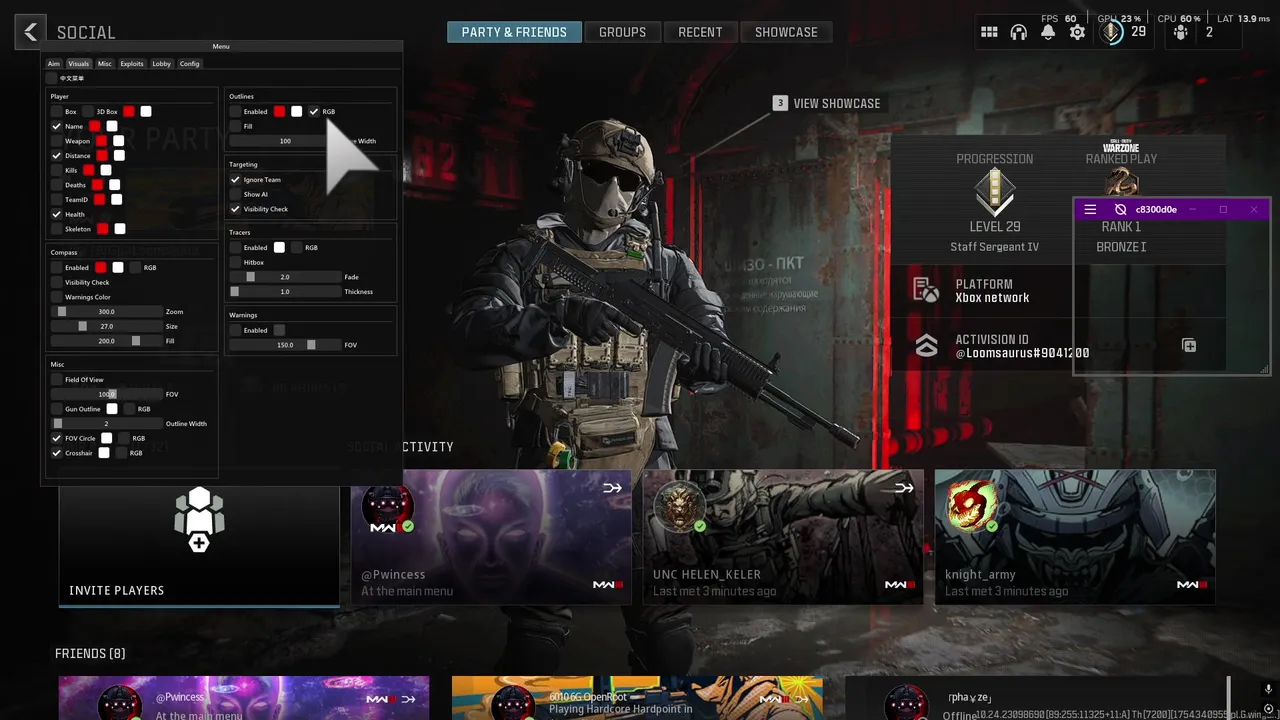Open knight_army recent player card

[x=1075, y=537]
